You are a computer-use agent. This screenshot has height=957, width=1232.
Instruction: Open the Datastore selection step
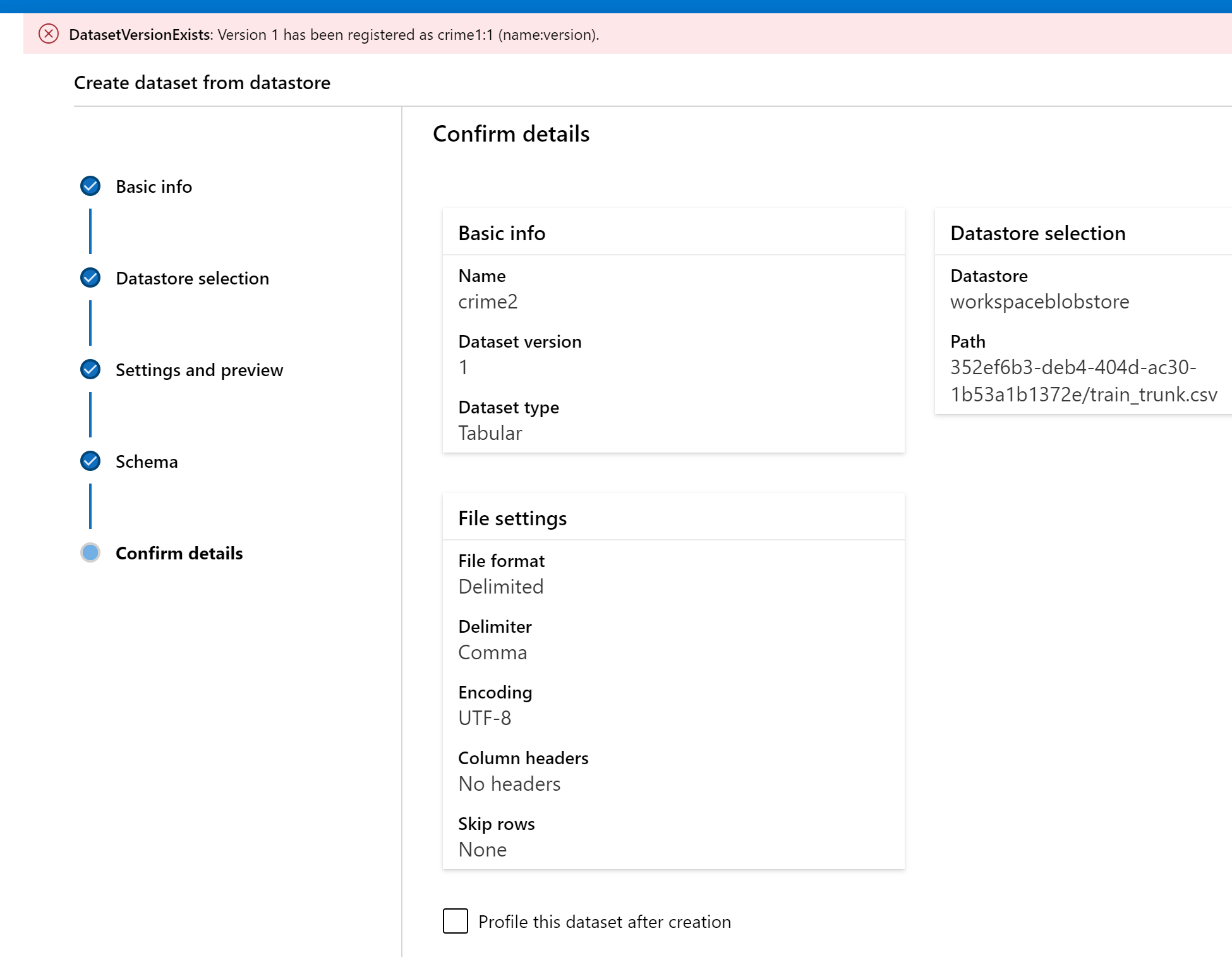192,278
